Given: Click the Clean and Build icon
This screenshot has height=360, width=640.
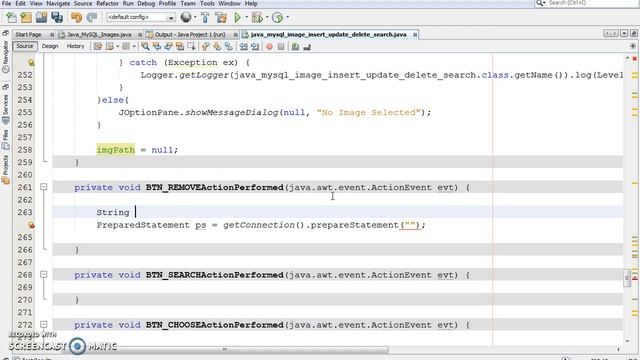Looking at the screenshot, I should tap(221, 17).
